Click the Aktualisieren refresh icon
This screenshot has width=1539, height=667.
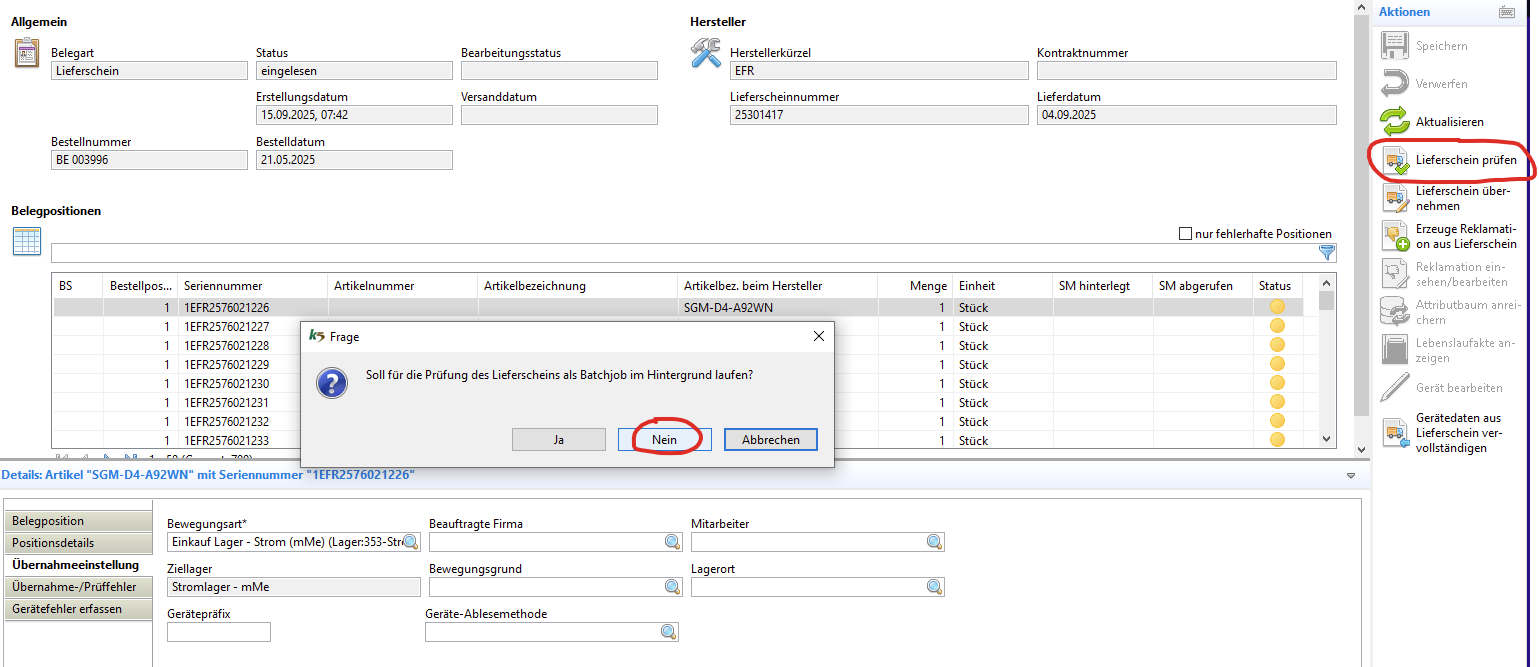click(1395, 121)
